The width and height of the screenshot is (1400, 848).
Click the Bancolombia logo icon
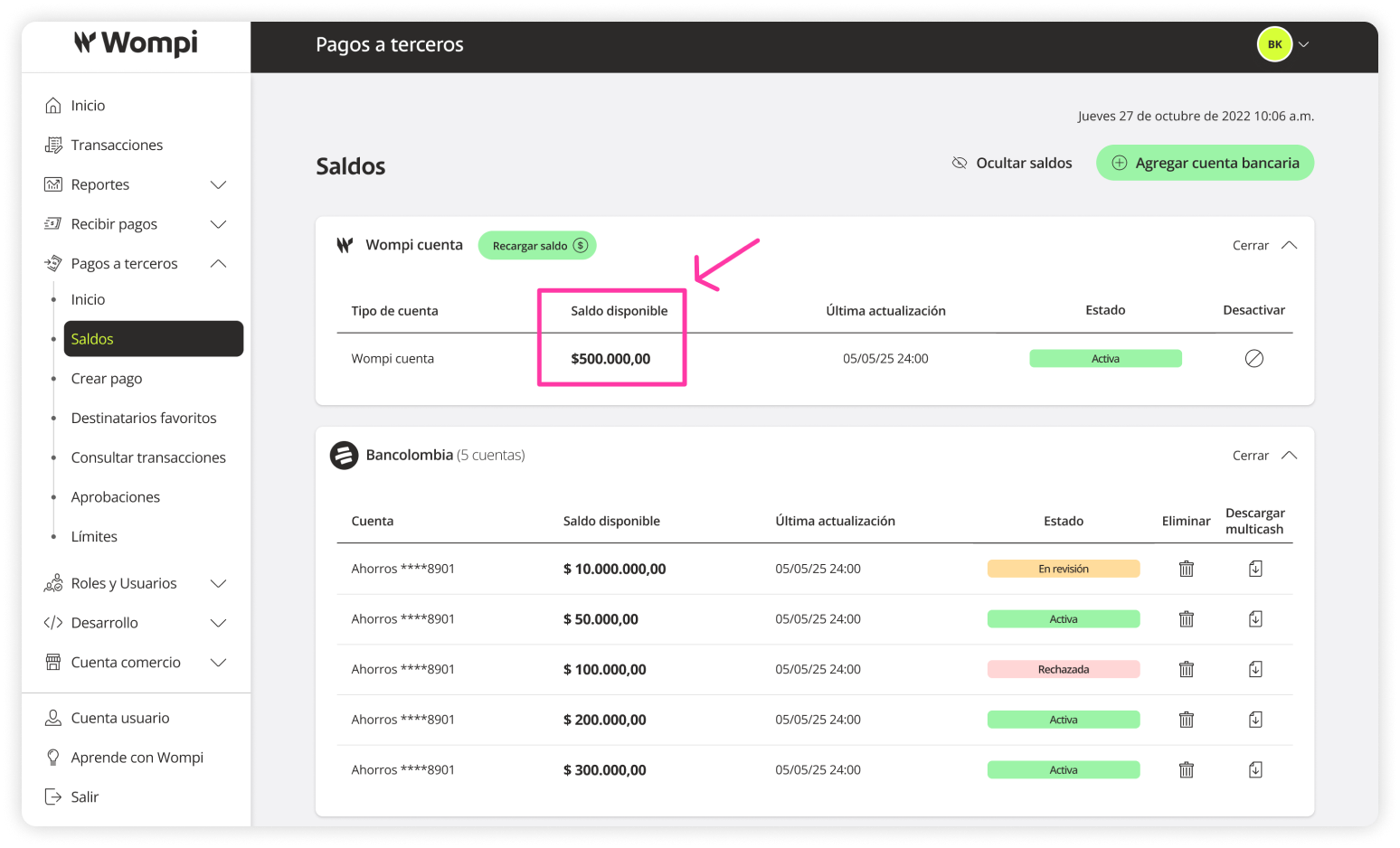[344, 456]
